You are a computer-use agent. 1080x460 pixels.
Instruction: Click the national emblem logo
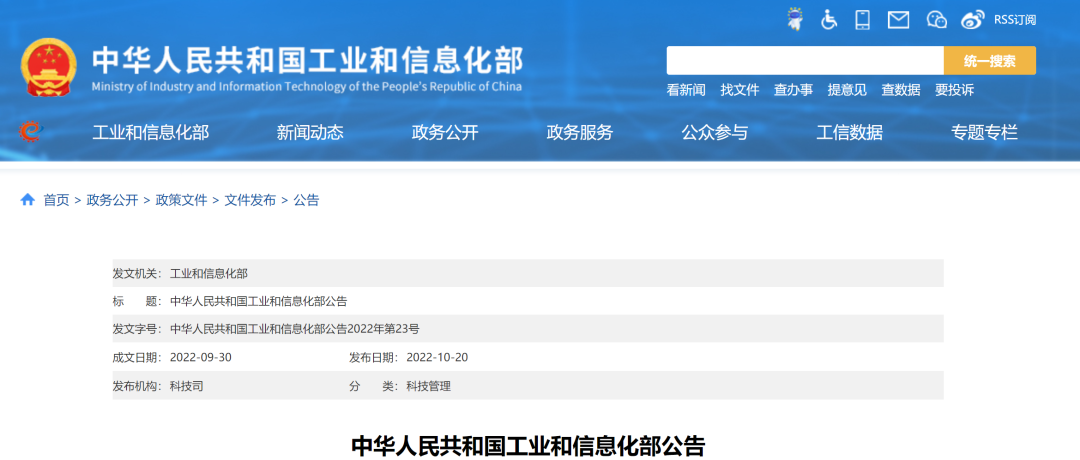(x=48, y=67)
